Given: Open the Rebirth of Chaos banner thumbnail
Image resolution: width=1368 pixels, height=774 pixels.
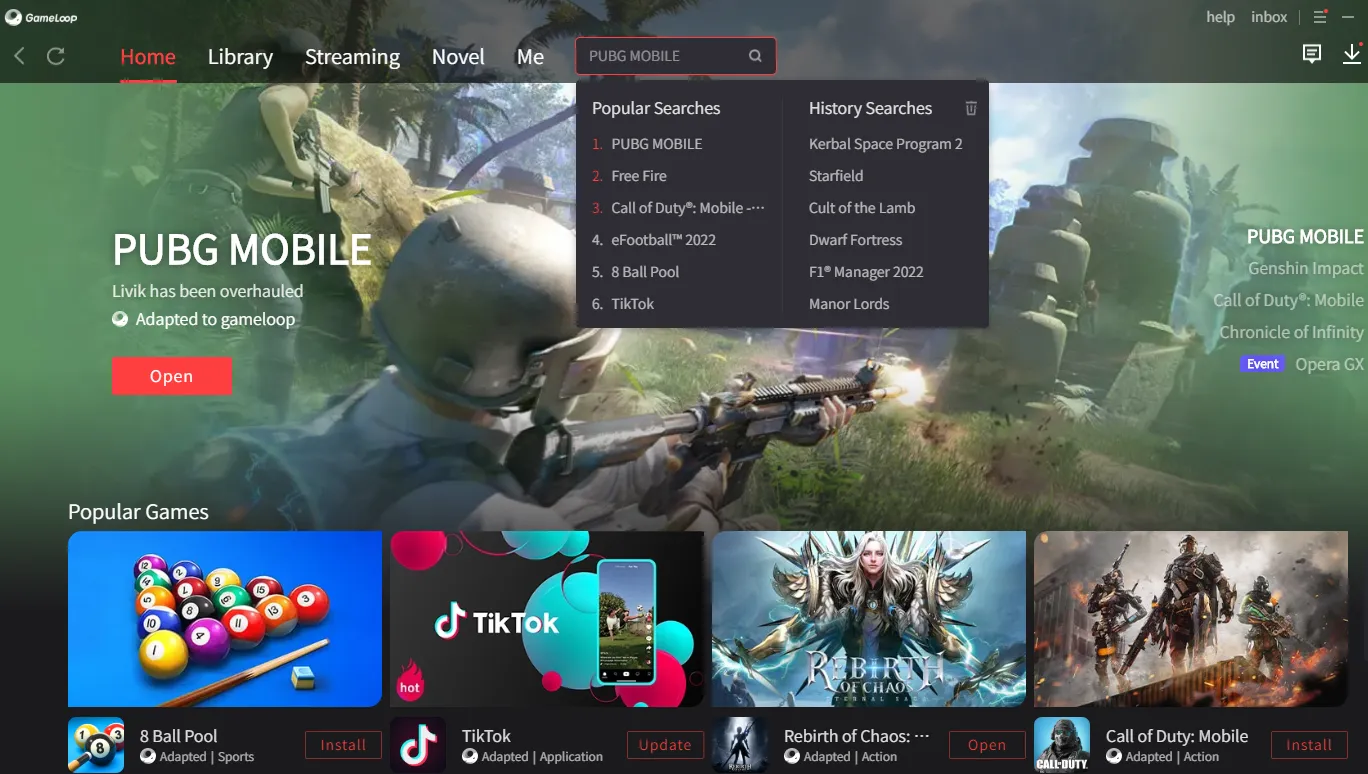Looking at the screenshot, I should (x=869, y=619).
